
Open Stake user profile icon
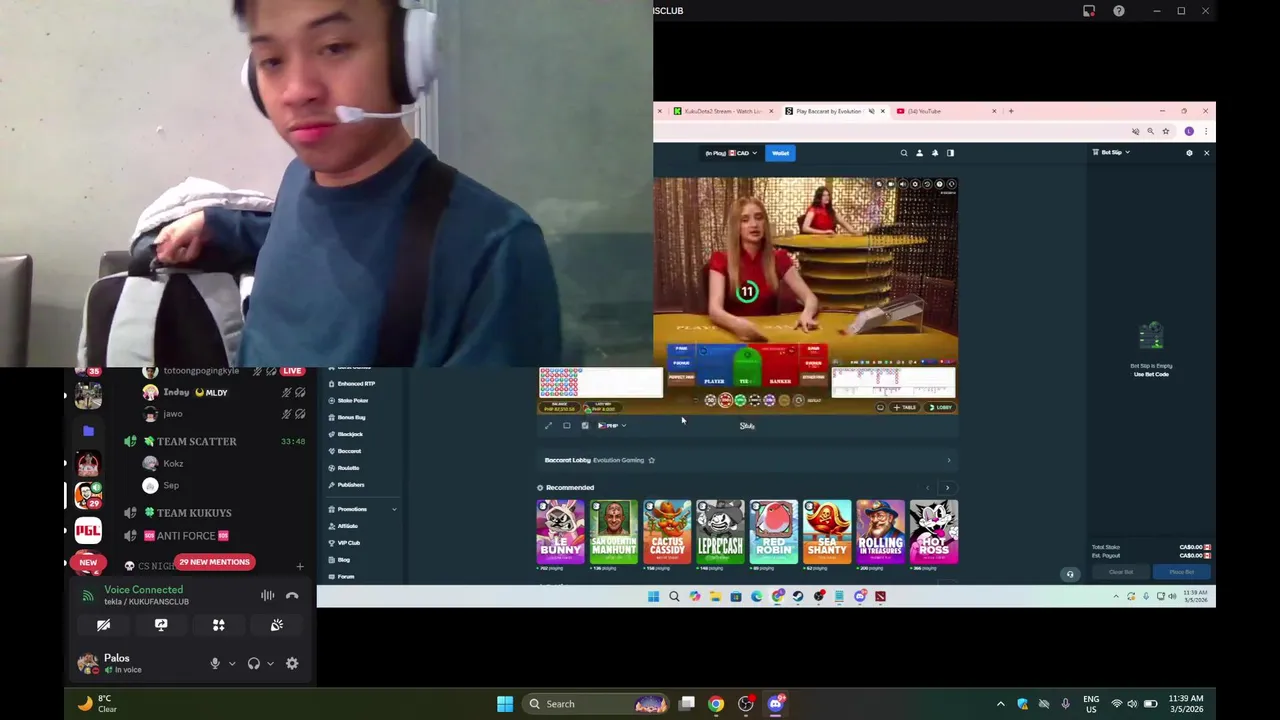click(919, 153)
